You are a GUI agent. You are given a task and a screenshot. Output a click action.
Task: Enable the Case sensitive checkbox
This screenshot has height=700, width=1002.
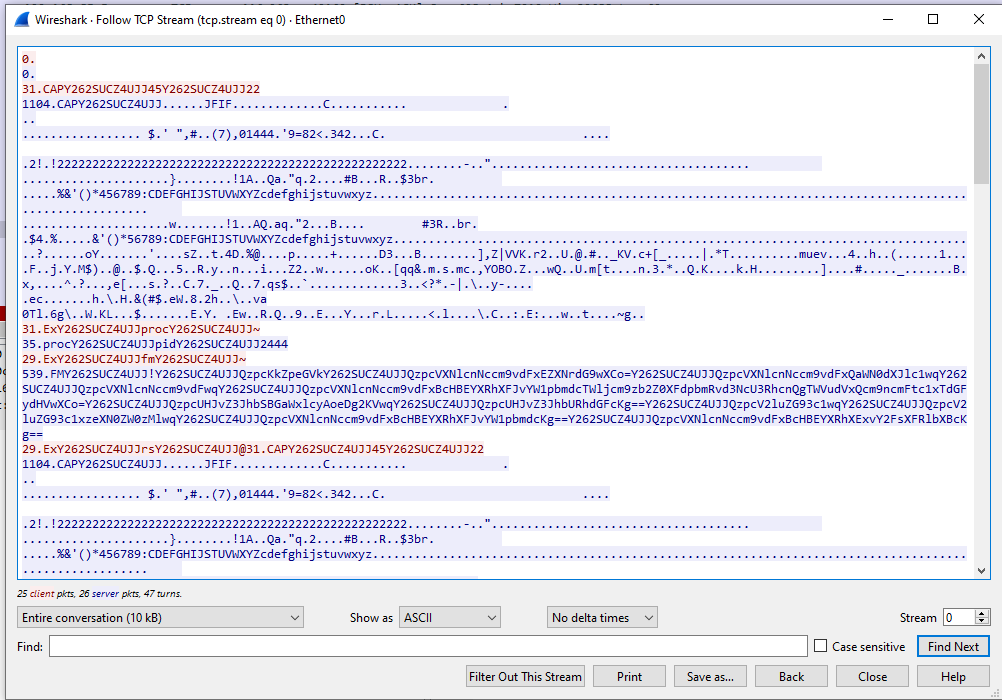pyautogui.click(x=821, y=647)
